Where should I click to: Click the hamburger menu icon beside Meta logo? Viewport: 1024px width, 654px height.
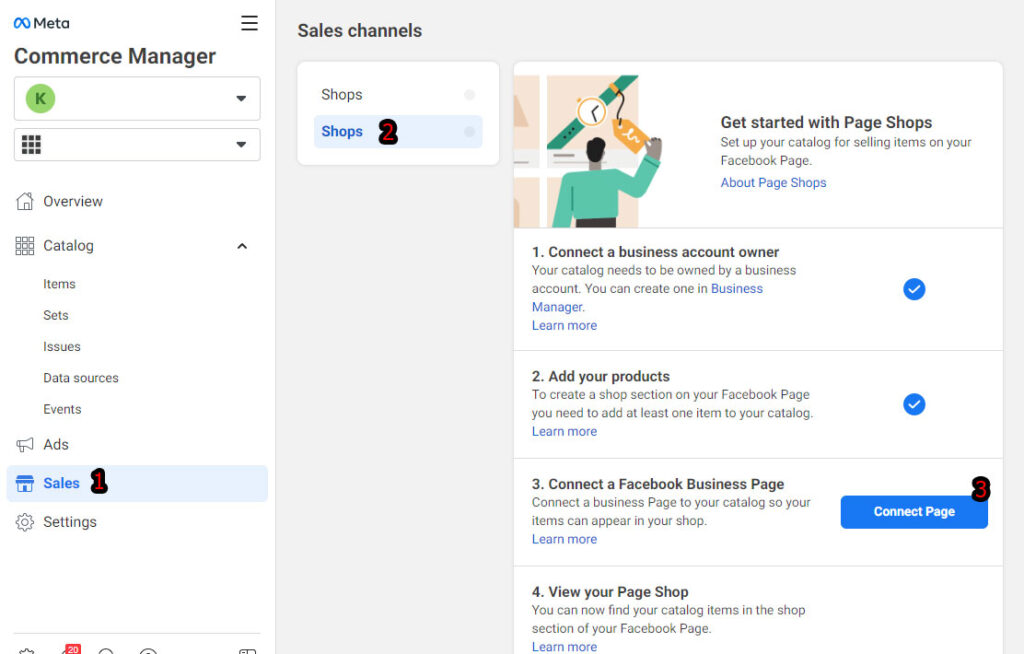[x=249, y=23]
